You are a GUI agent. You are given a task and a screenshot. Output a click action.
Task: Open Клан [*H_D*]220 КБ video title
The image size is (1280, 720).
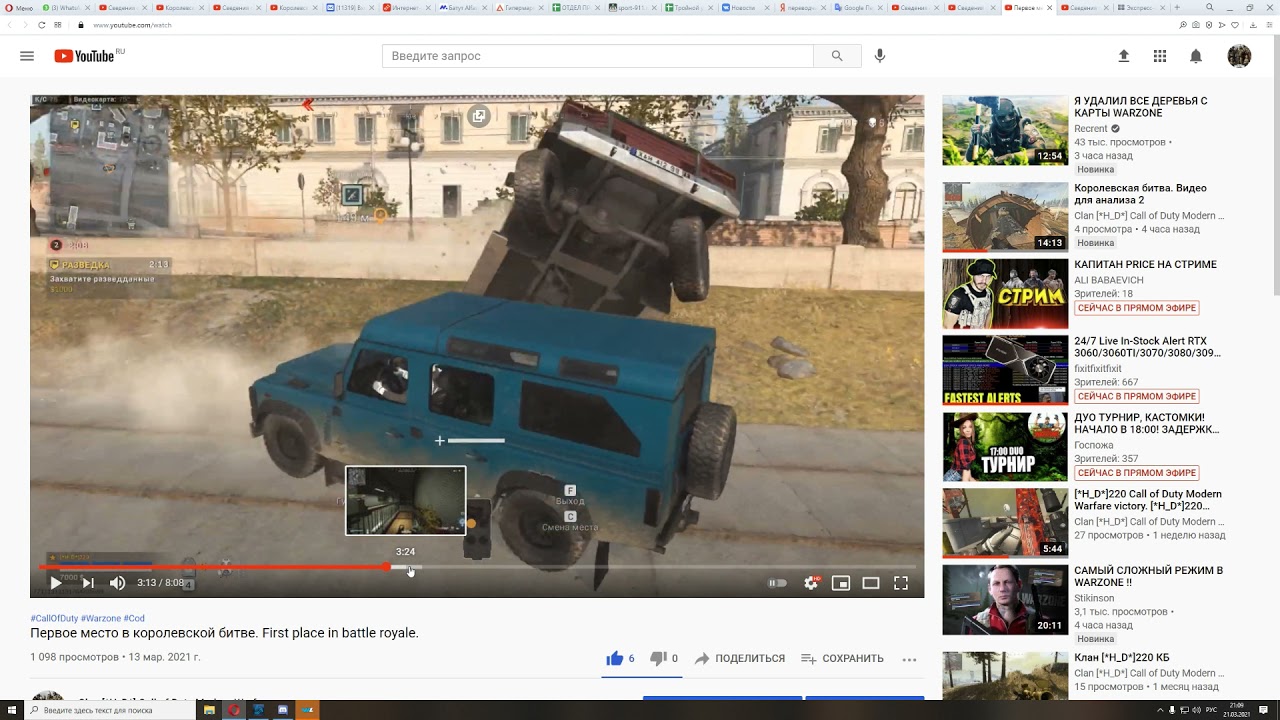[x=1121, y=657]
